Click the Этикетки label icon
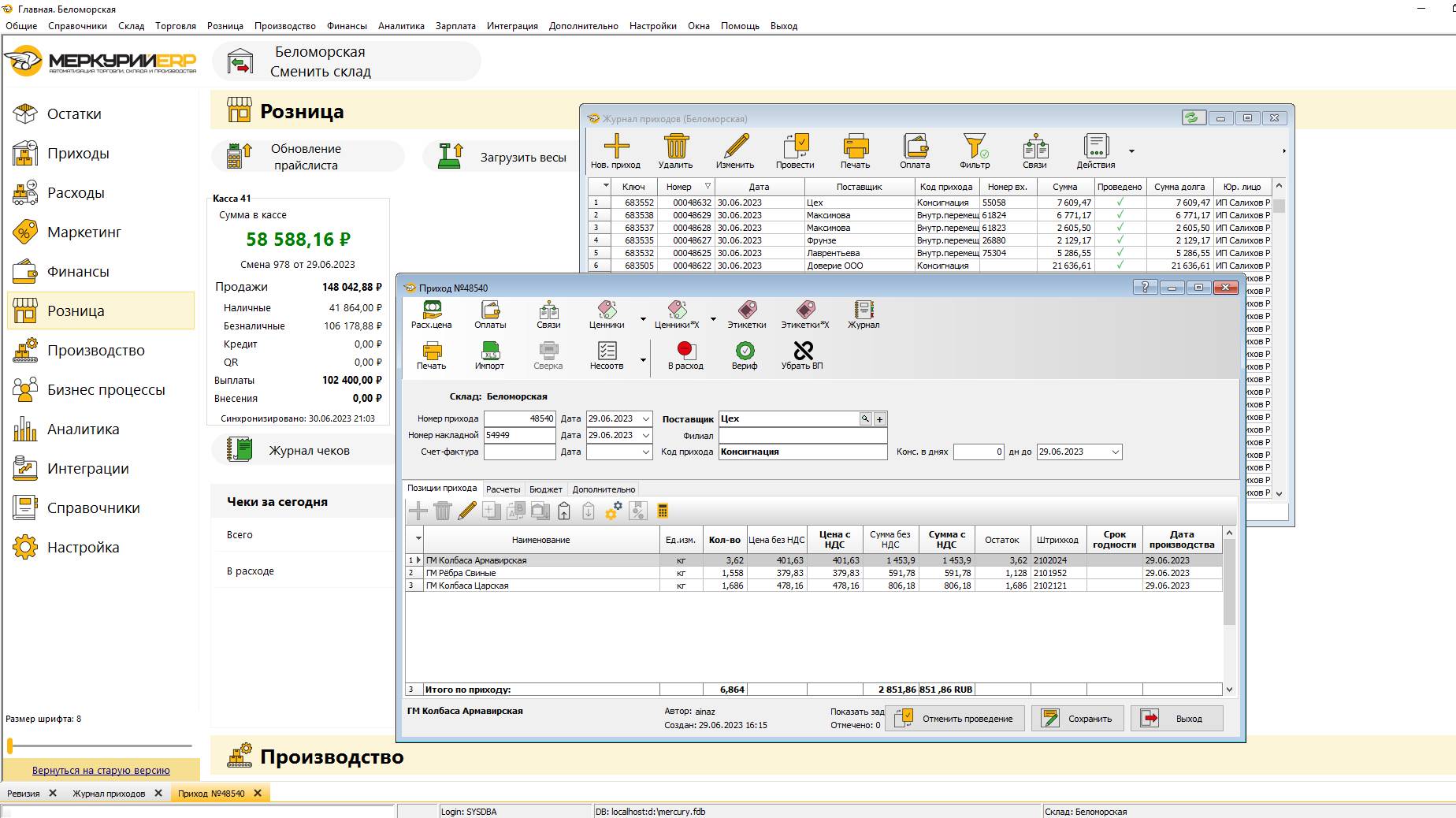 (747, 310)
